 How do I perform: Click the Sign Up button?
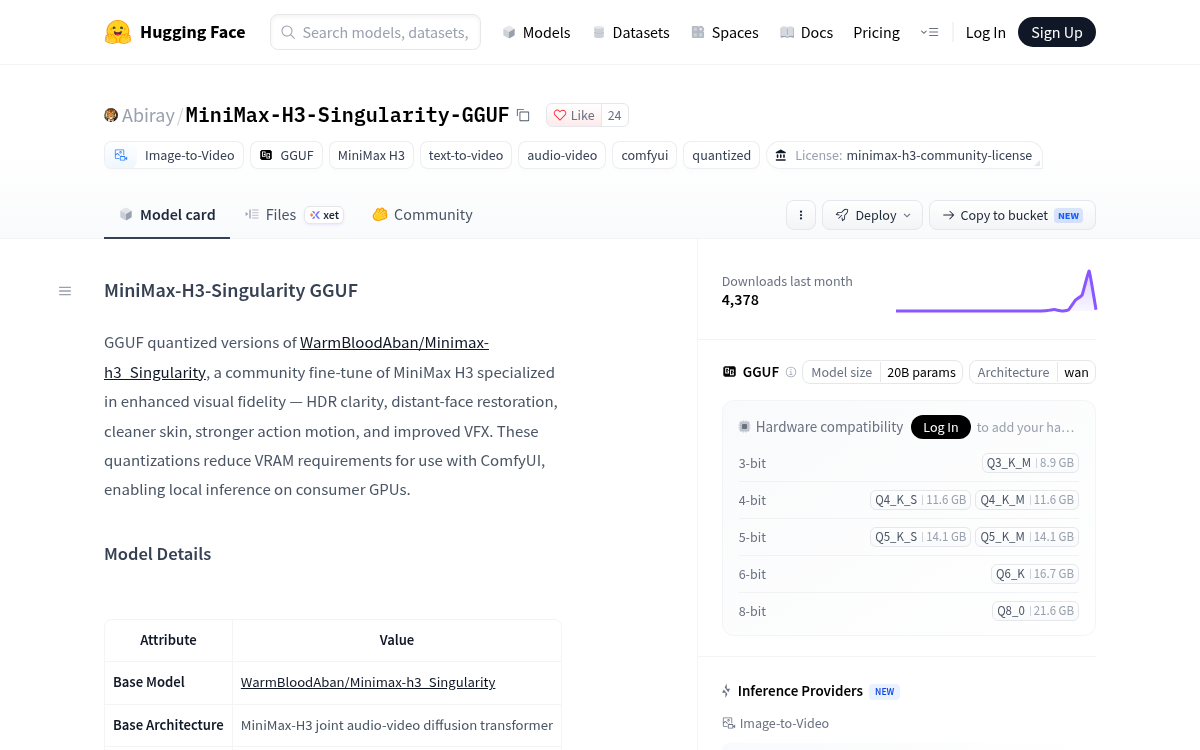[x=1057, y=32]
